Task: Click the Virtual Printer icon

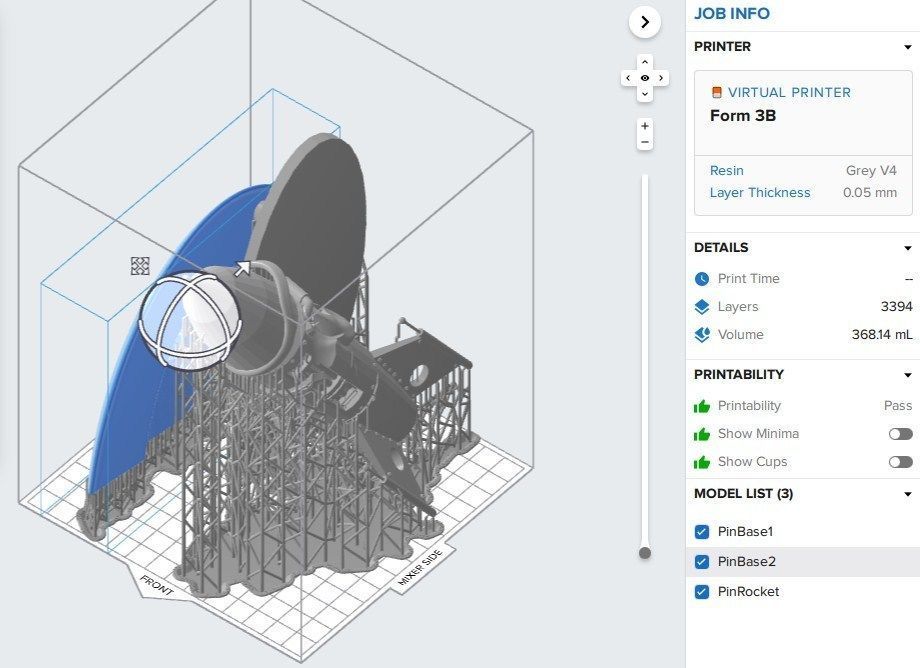Action: coord(716,92)
